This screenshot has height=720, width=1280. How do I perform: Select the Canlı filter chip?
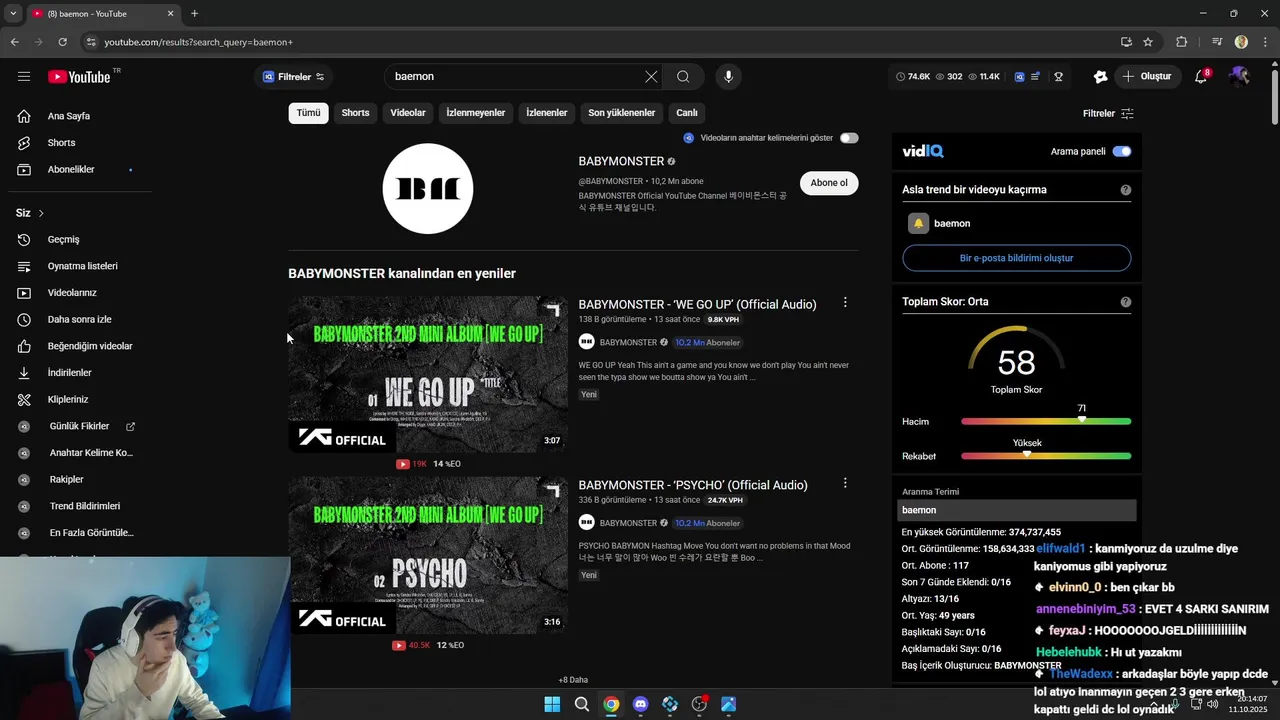687,113
